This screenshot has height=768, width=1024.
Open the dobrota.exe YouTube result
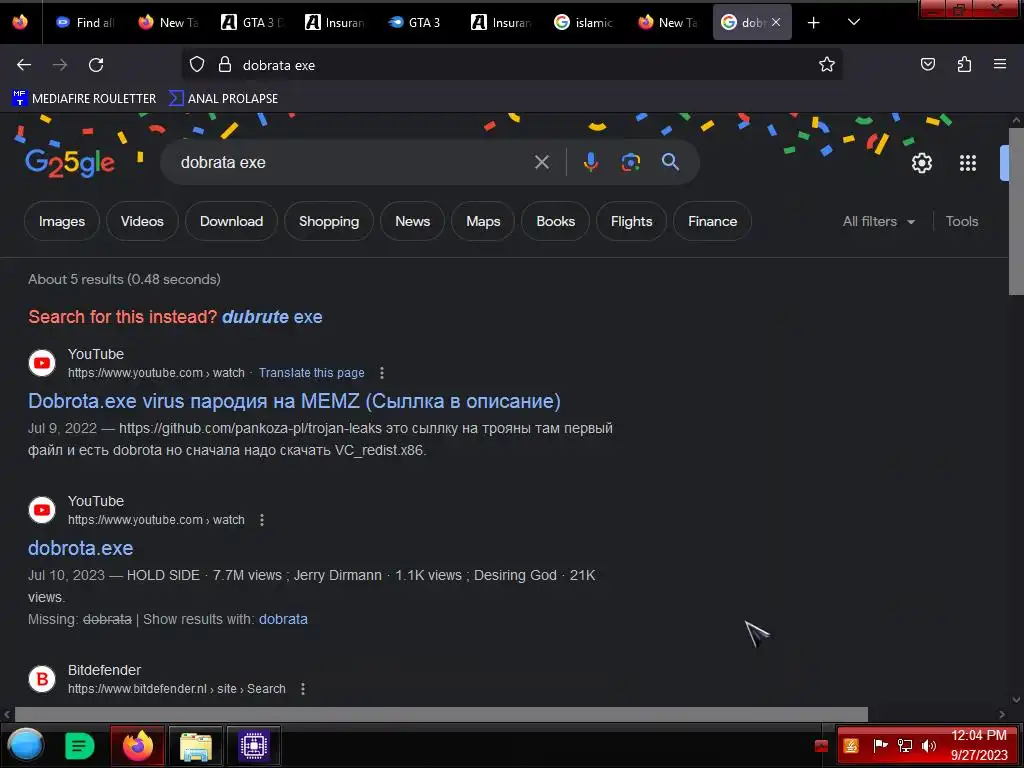tap(80, 548)
